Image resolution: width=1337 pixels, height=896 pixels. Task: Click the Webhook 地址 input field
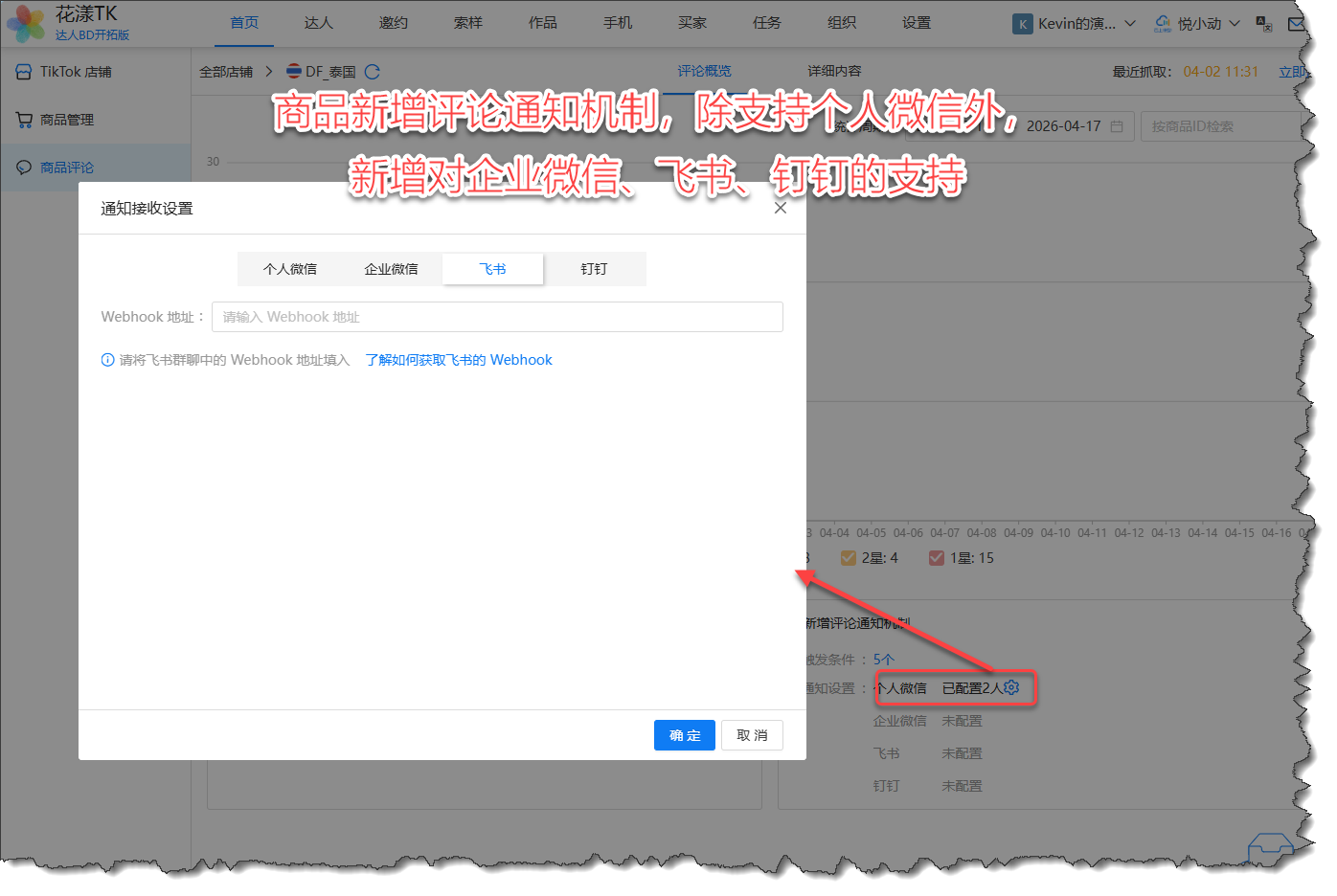497,317
